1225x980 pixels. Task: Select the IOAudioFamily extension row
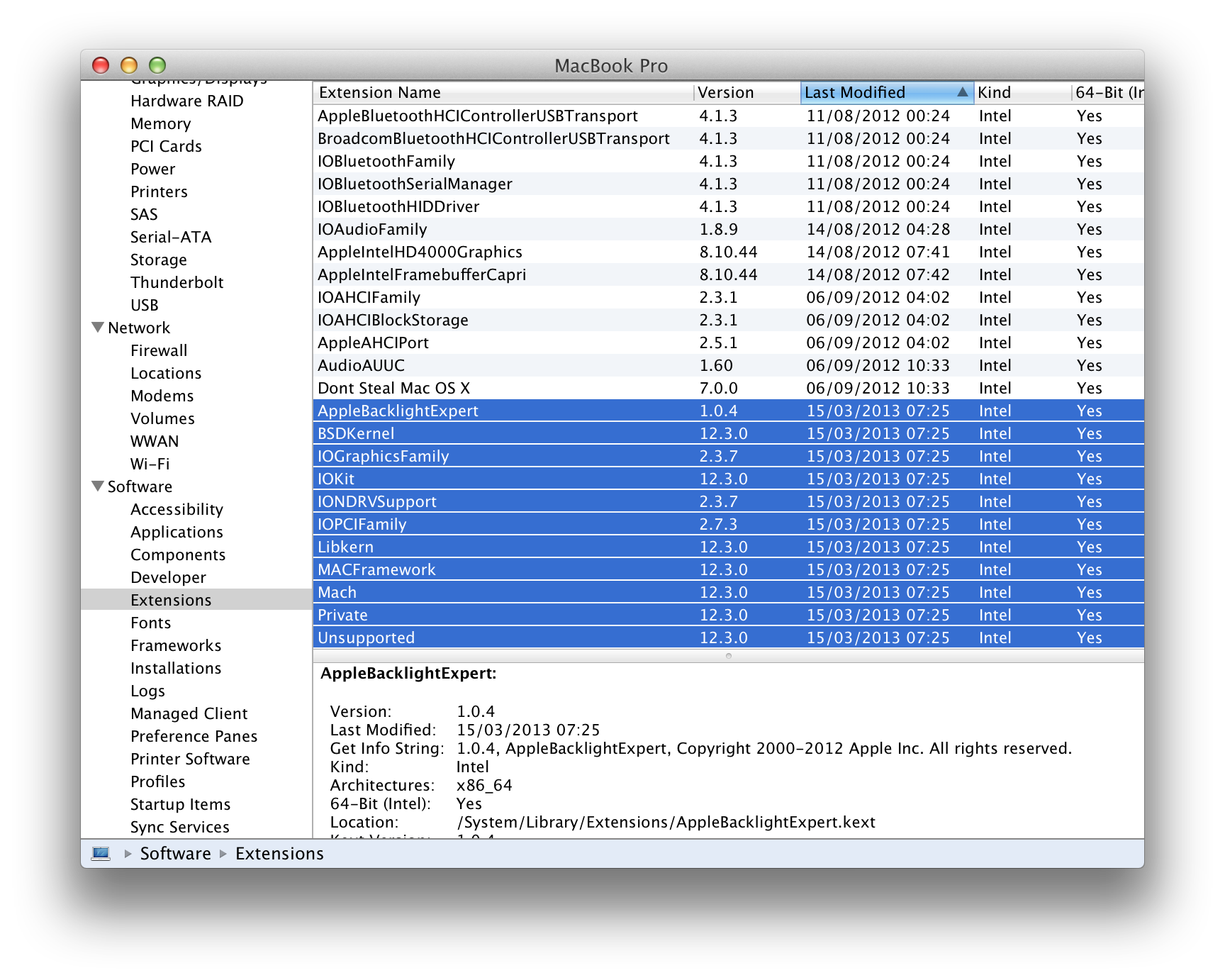tap(728, 229)
